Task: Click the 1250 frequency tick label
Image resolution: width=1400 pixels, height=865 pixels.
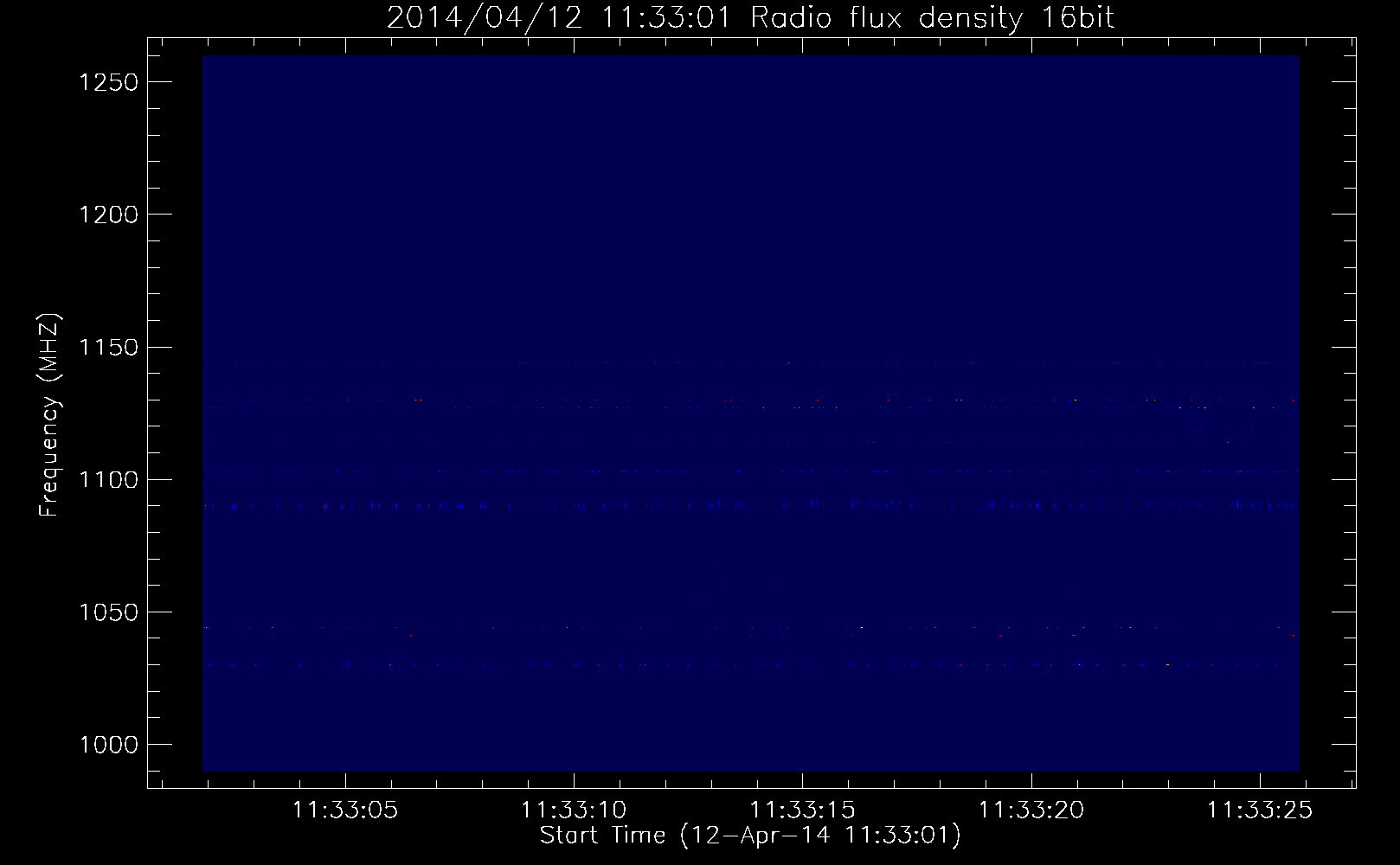Action: 108,82
